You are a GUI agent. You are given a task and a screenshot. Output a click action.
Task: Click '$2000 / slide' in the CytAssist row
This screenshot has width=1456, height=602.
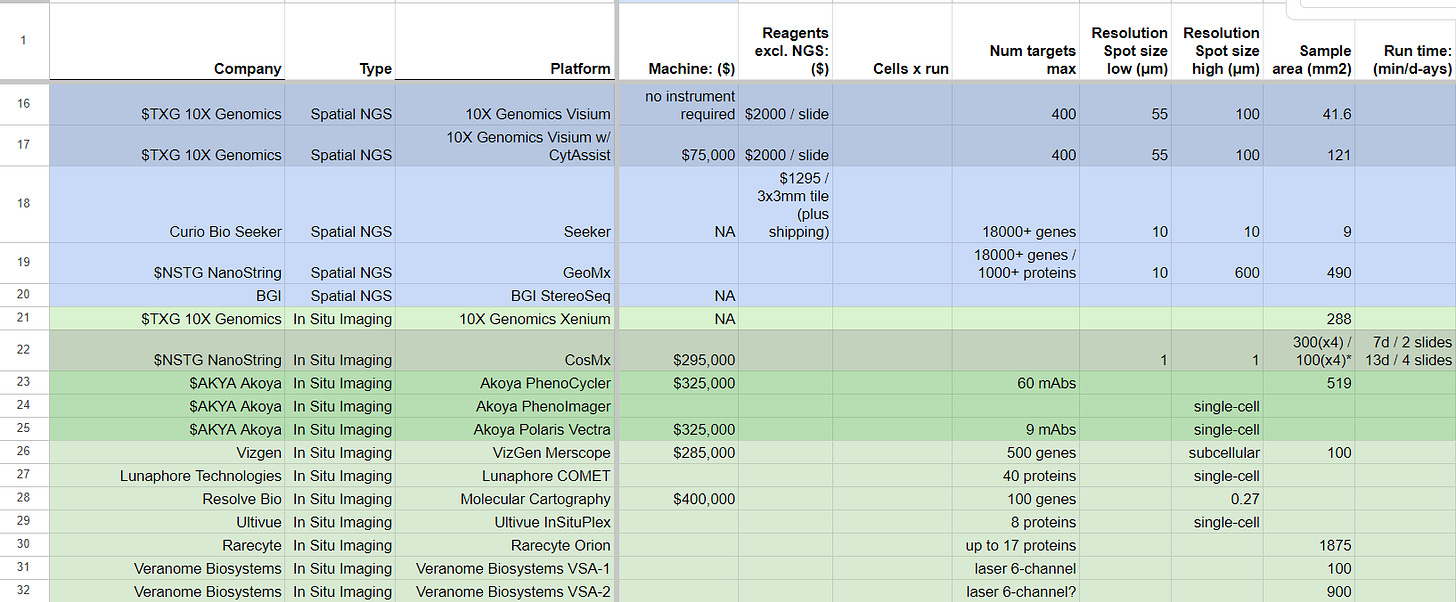[x=786, y=146]
